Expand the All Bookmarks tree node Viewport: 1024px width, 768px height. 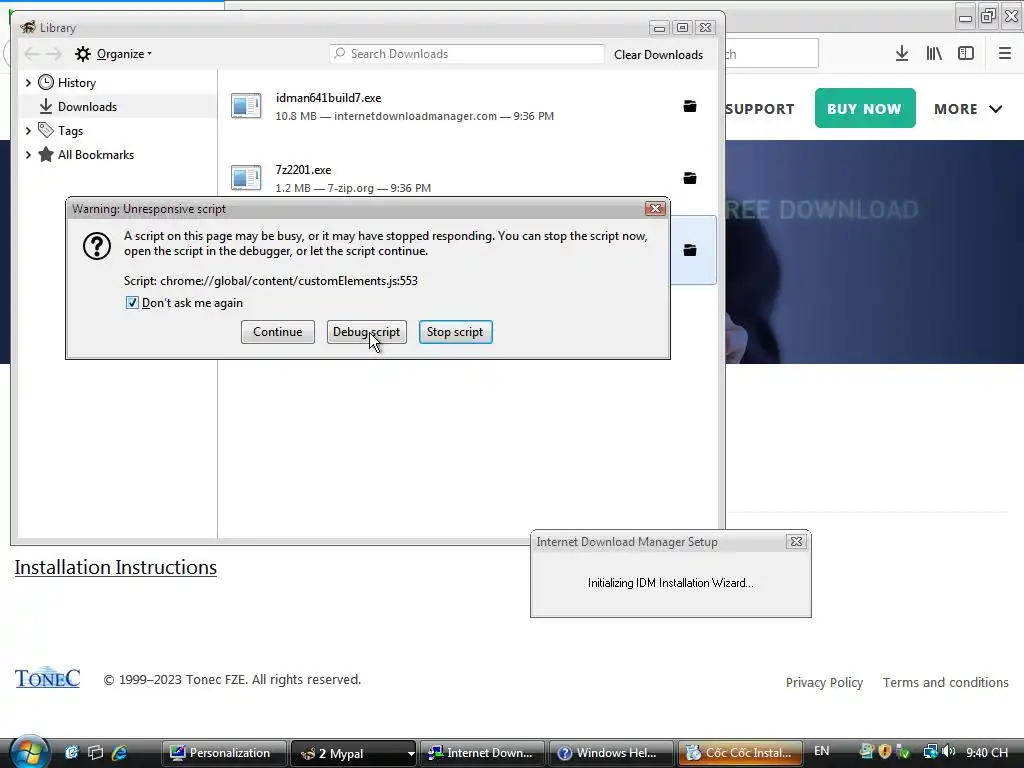pyautogui.click(x=28, y=155)
